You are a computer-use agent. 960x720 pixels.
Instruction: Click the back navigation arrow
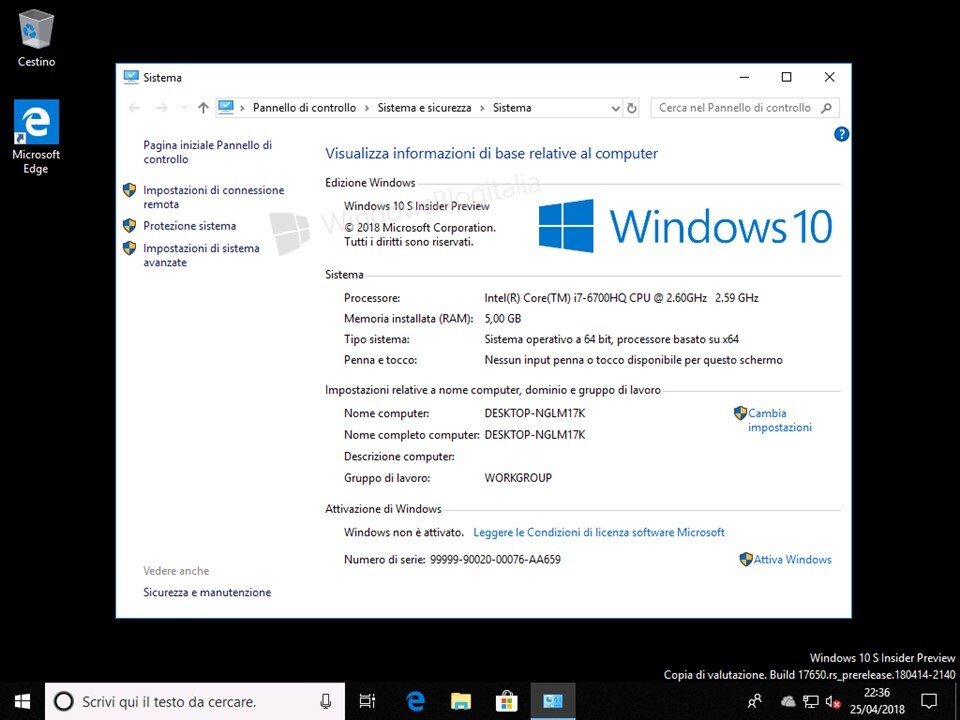(134, 107)
